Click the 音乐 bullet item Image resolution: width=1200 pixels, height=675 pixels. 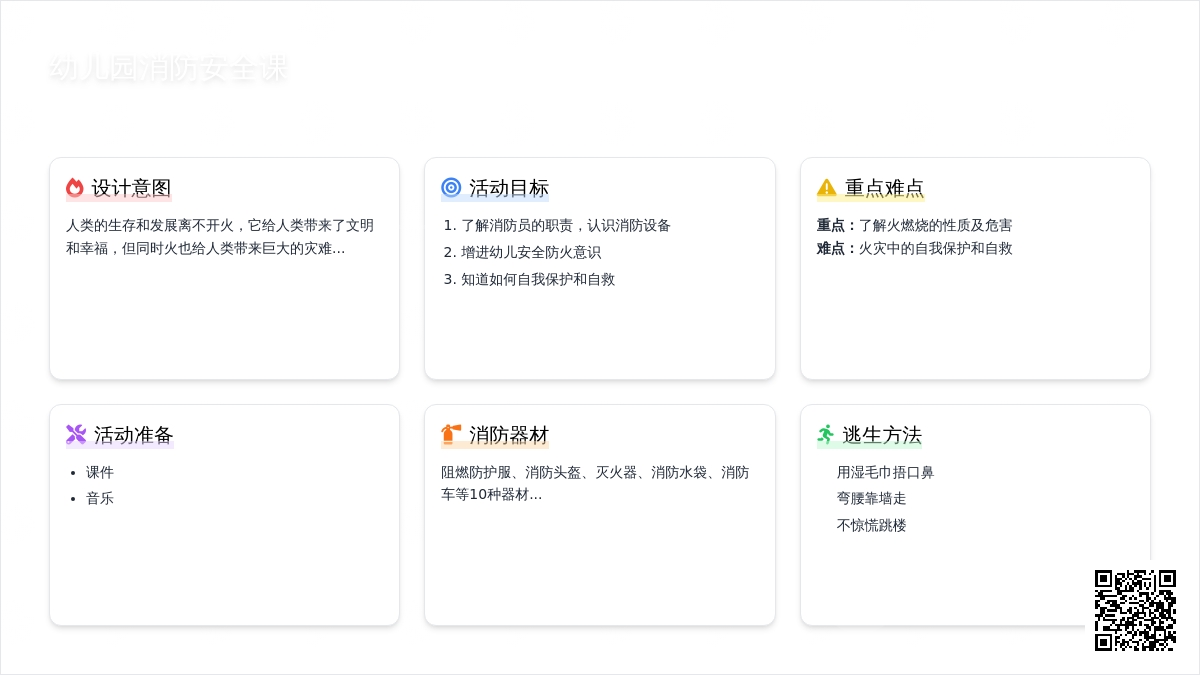(x=100, y=498)
